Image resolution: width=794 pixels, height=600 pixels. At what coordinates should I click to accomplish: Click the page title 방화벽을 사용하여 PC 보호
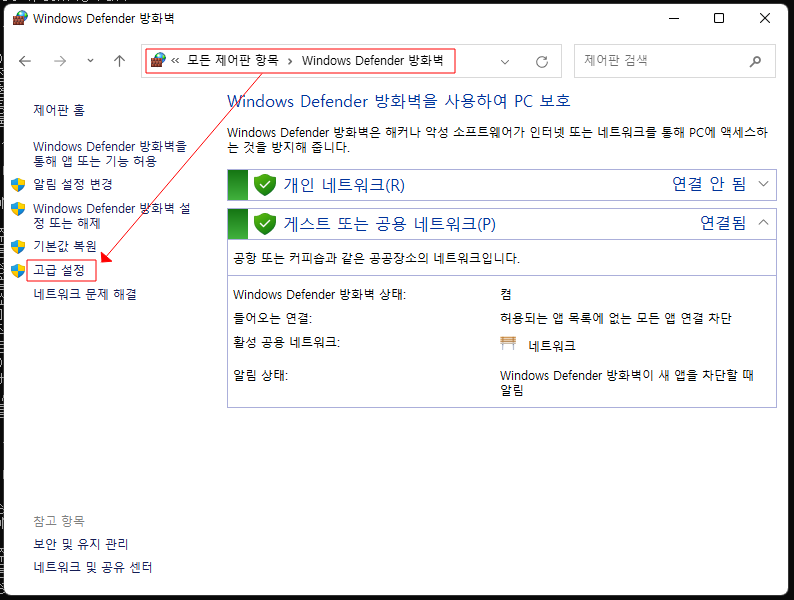(x=399, y=101)
